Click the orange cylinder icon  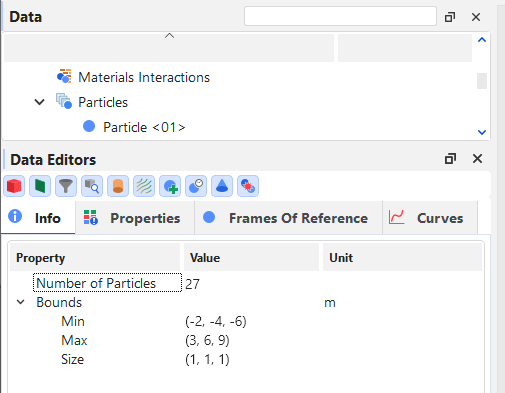point(118,186)
